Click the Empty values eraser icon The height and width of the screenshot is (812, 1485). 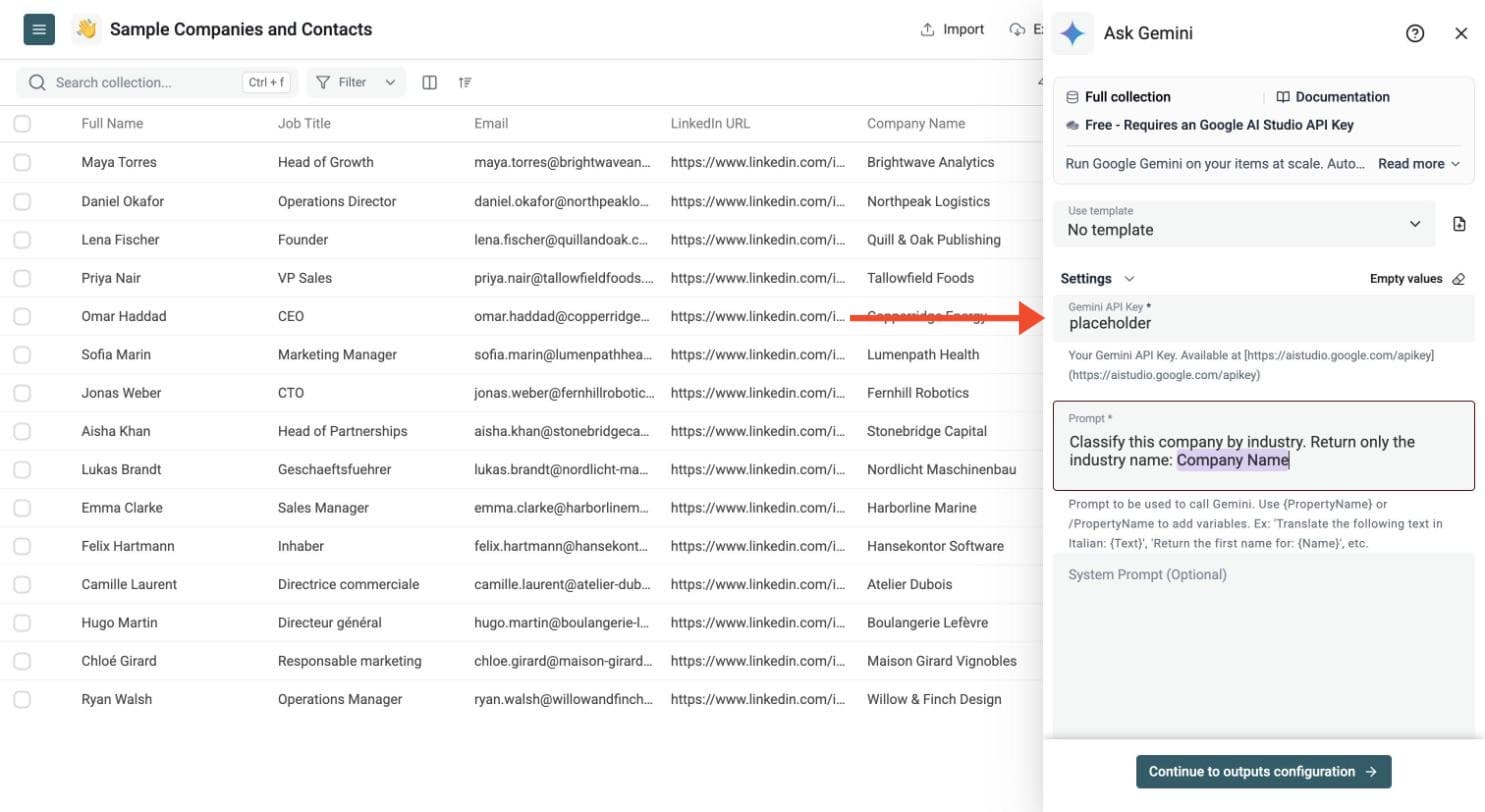[1459, 279]
